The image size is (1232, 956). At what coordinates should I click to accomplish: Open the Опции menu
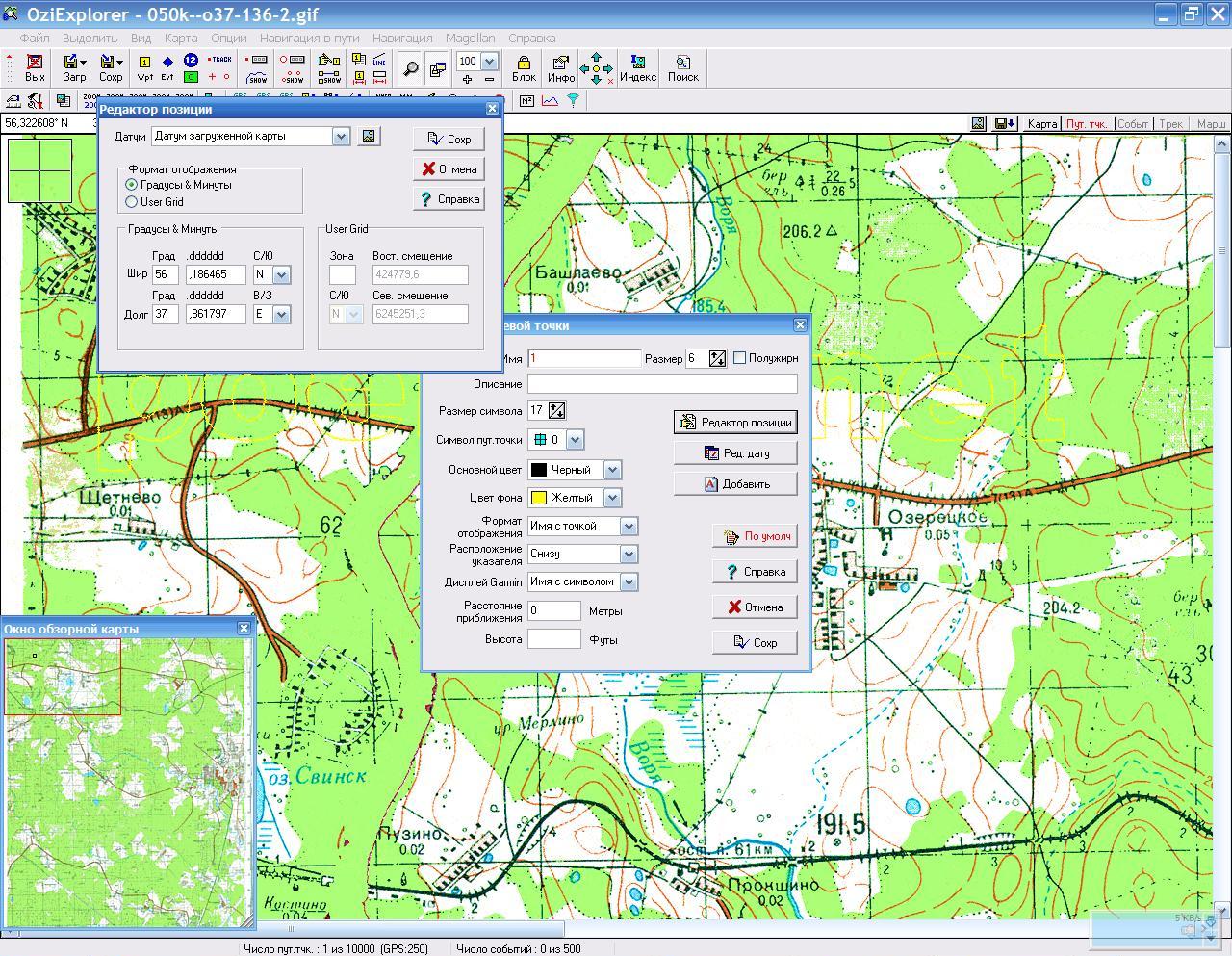click(228, 38)
